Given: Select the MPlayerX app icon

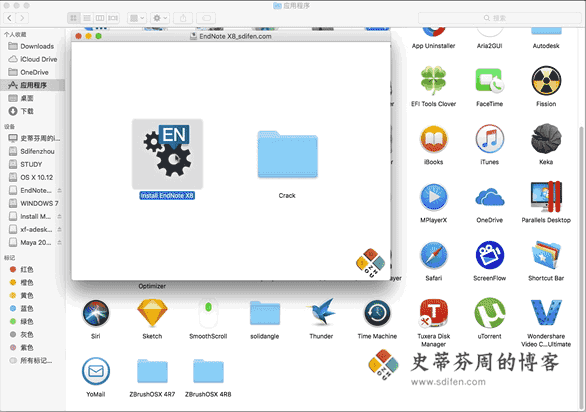Looking at the screenshot, I should click(x=434, y=197).
